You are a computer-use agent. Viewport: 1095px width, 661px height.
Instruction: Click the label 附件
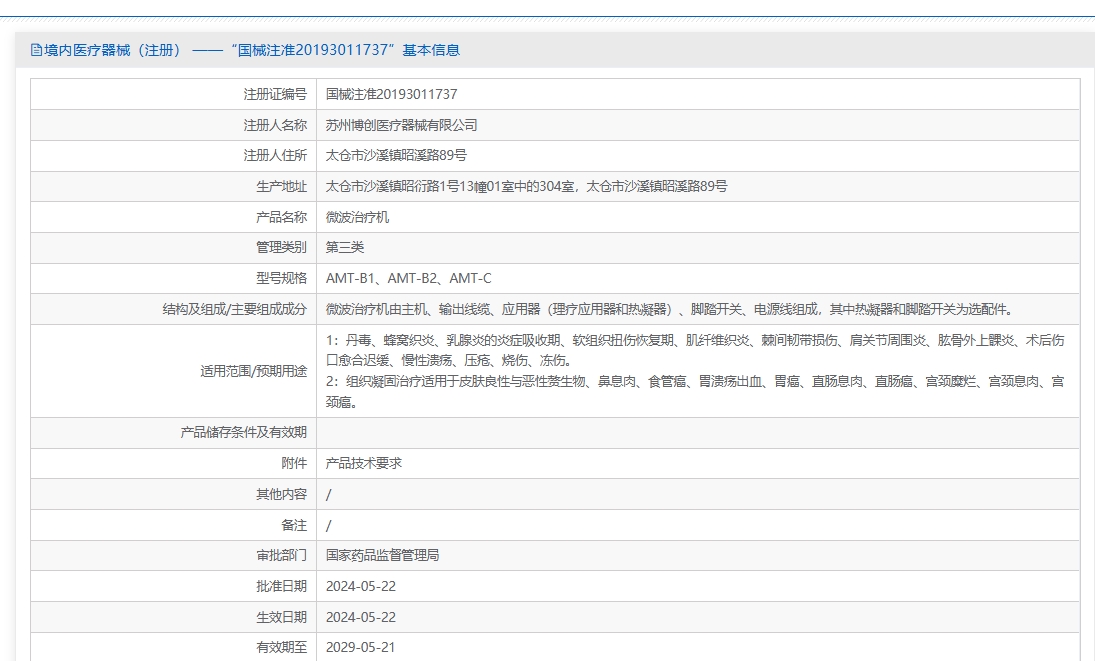[x=294, y=463]
